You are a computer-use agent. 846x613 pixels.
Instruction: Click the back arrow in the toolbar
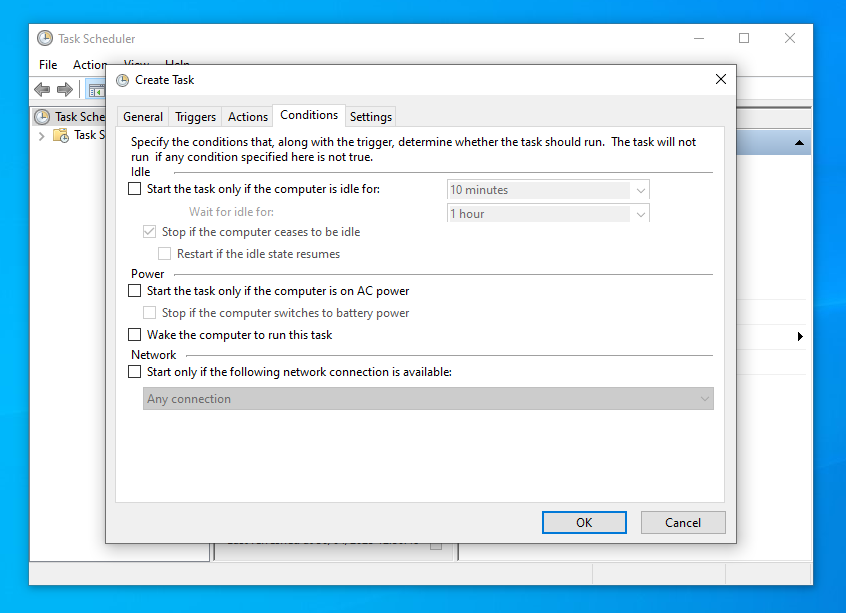click(42, 90)
